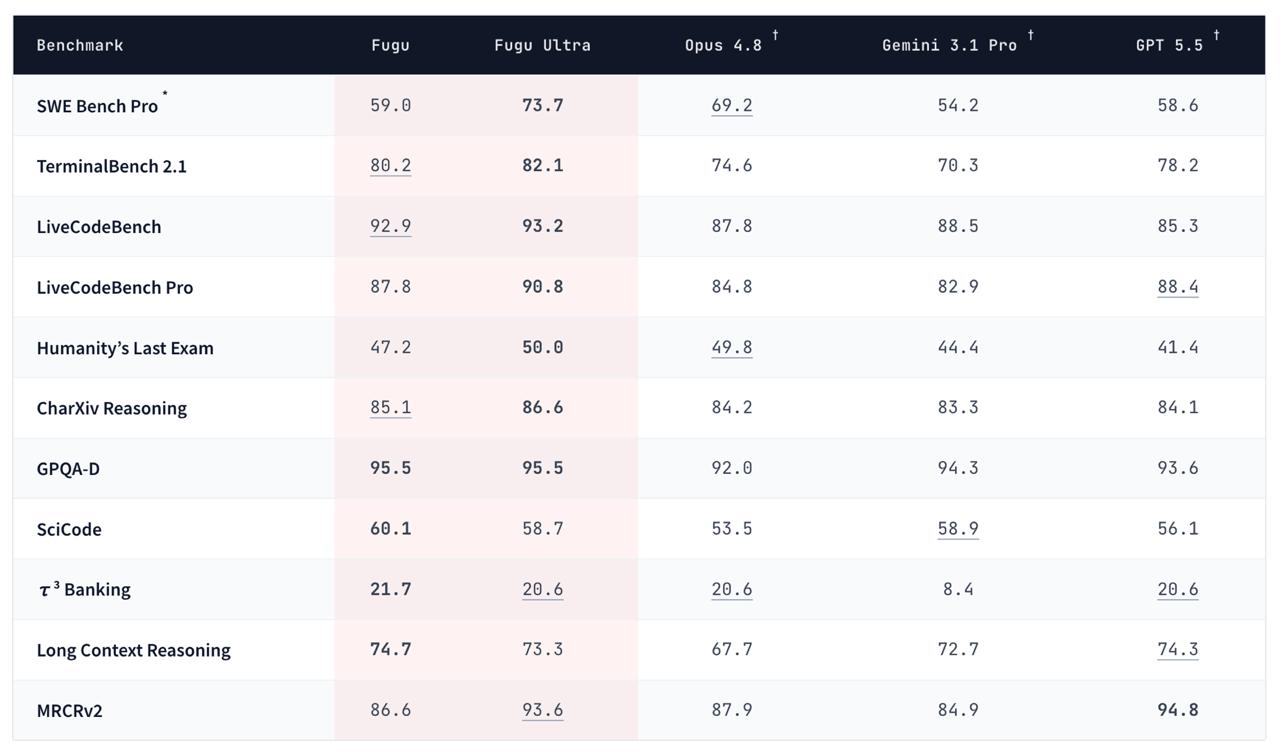Click the underlined 58.9 SciCode score
The width and height of the screenshot is (1280, 756).
point(958,529)
